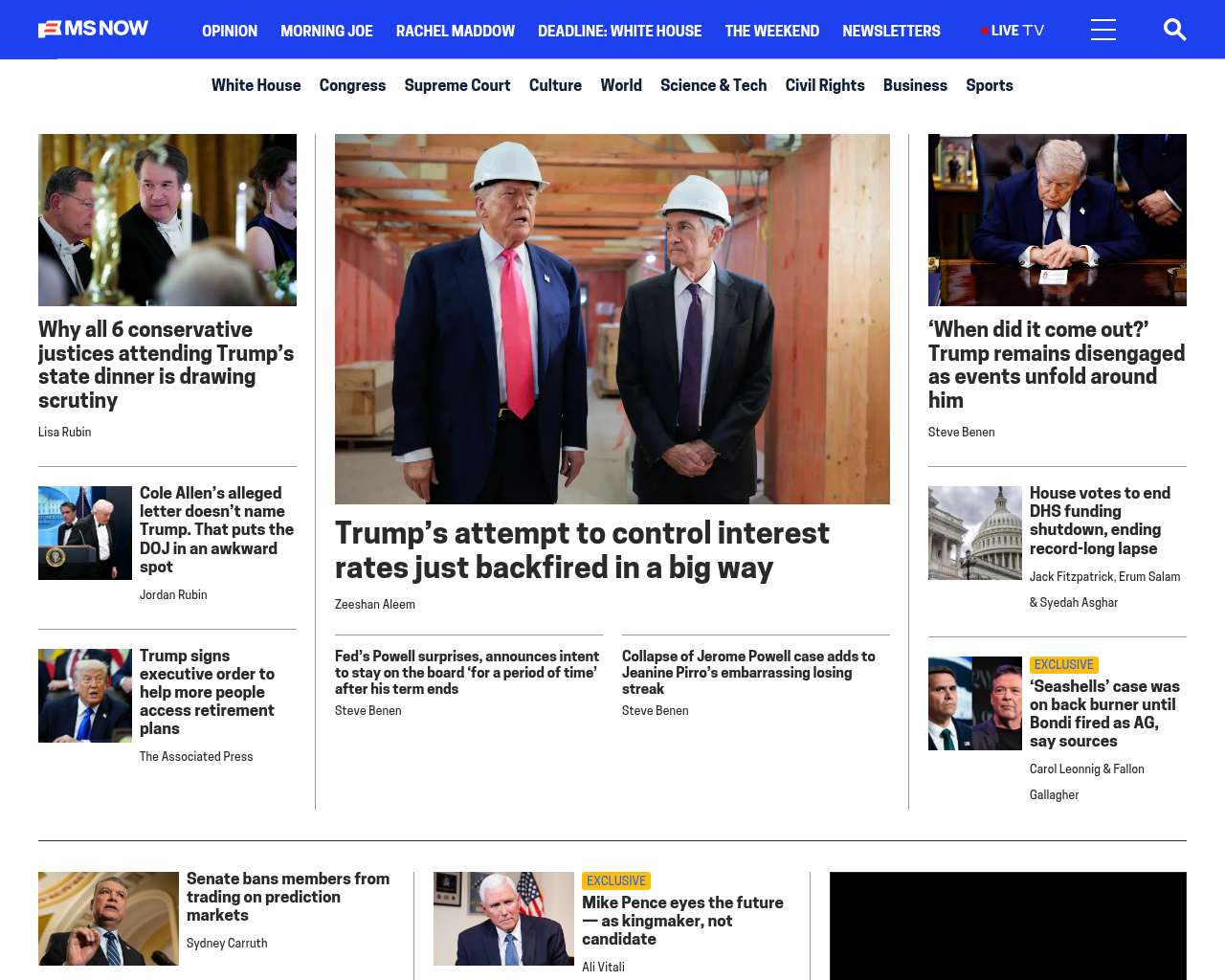Image resolution: width=1225 pixels, height=980 pixels.
Task: Open the Civil Rights topic
Action: [825, 85]
